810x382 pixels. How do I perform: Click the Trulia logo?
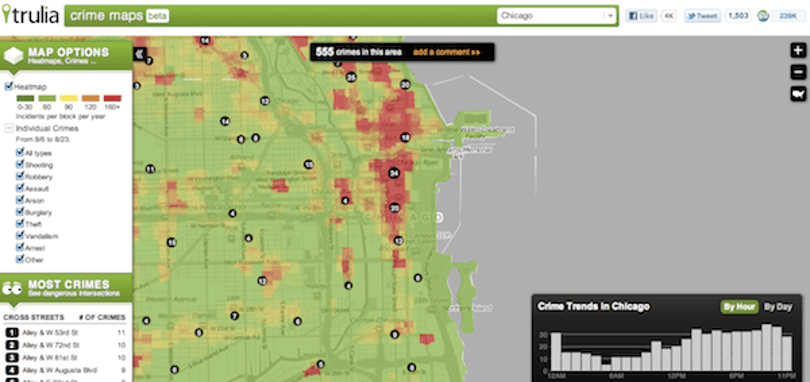[x=30, y=15]
